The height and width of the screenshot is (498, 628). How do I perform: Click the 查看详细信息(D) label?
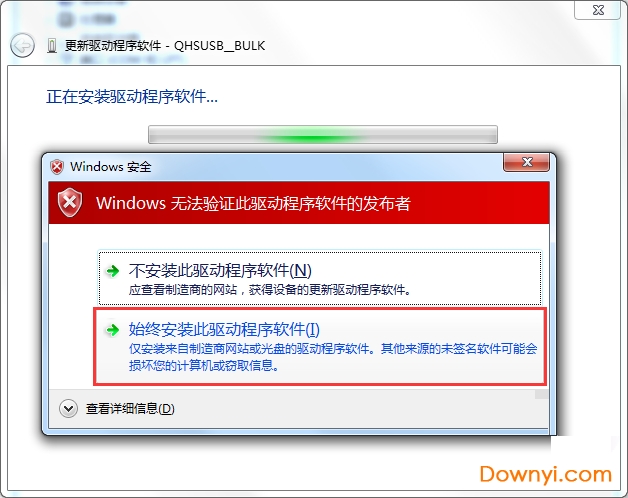coord(130,409)
